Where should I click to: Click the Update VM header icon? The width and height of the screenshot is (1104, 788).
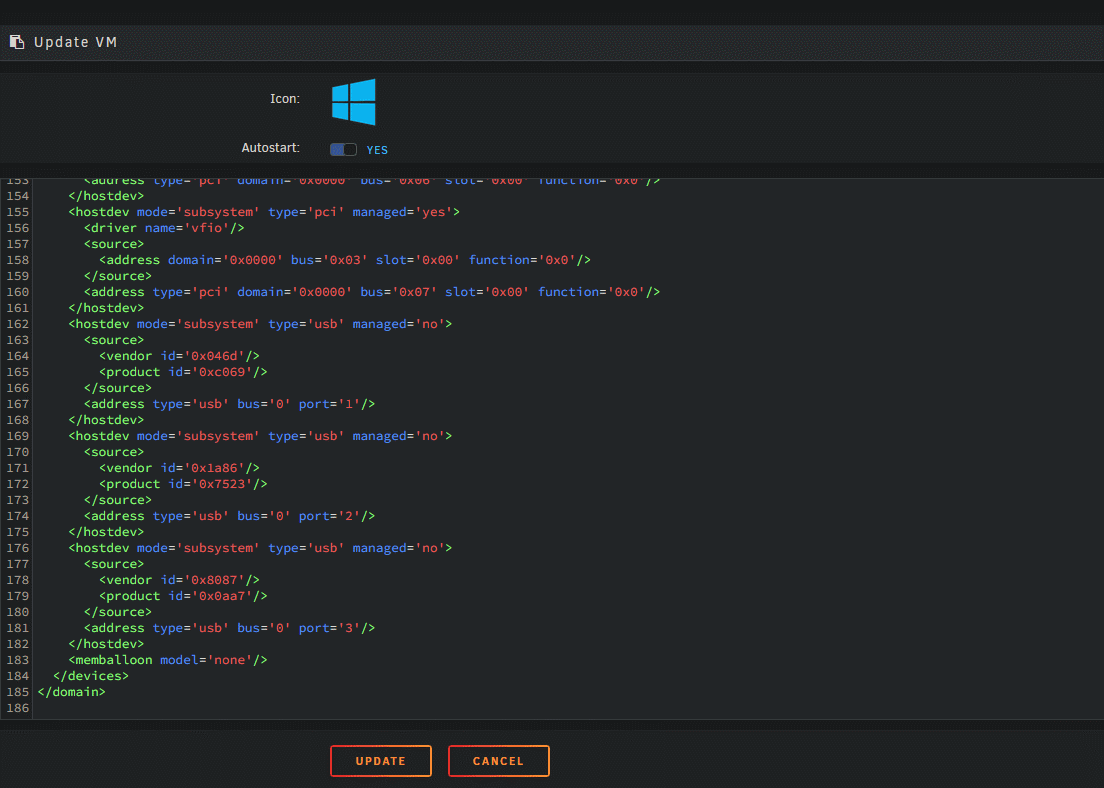(17, 42)
